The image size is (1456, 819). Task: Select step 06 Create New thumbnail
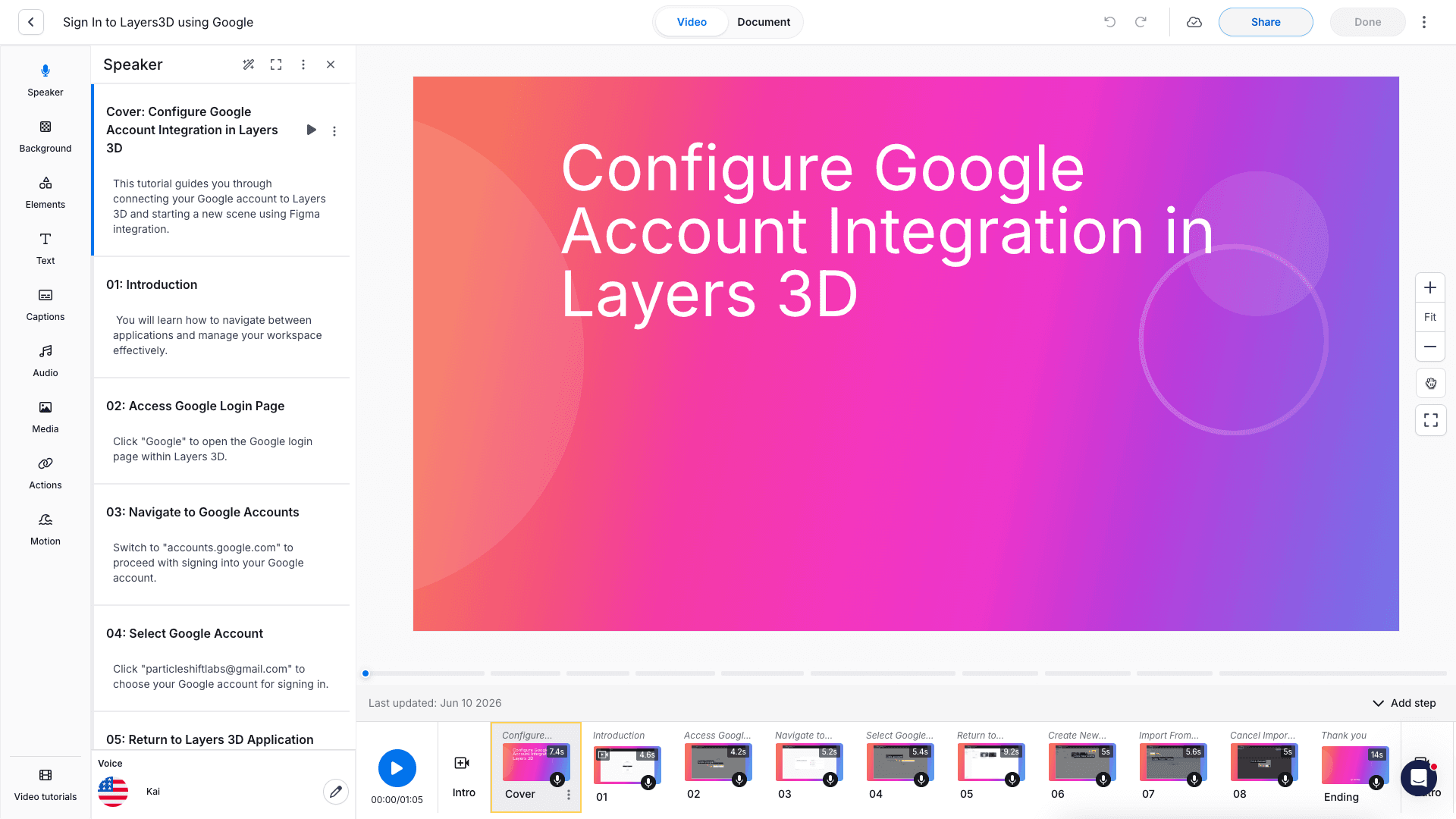[x=1081, y=762]
